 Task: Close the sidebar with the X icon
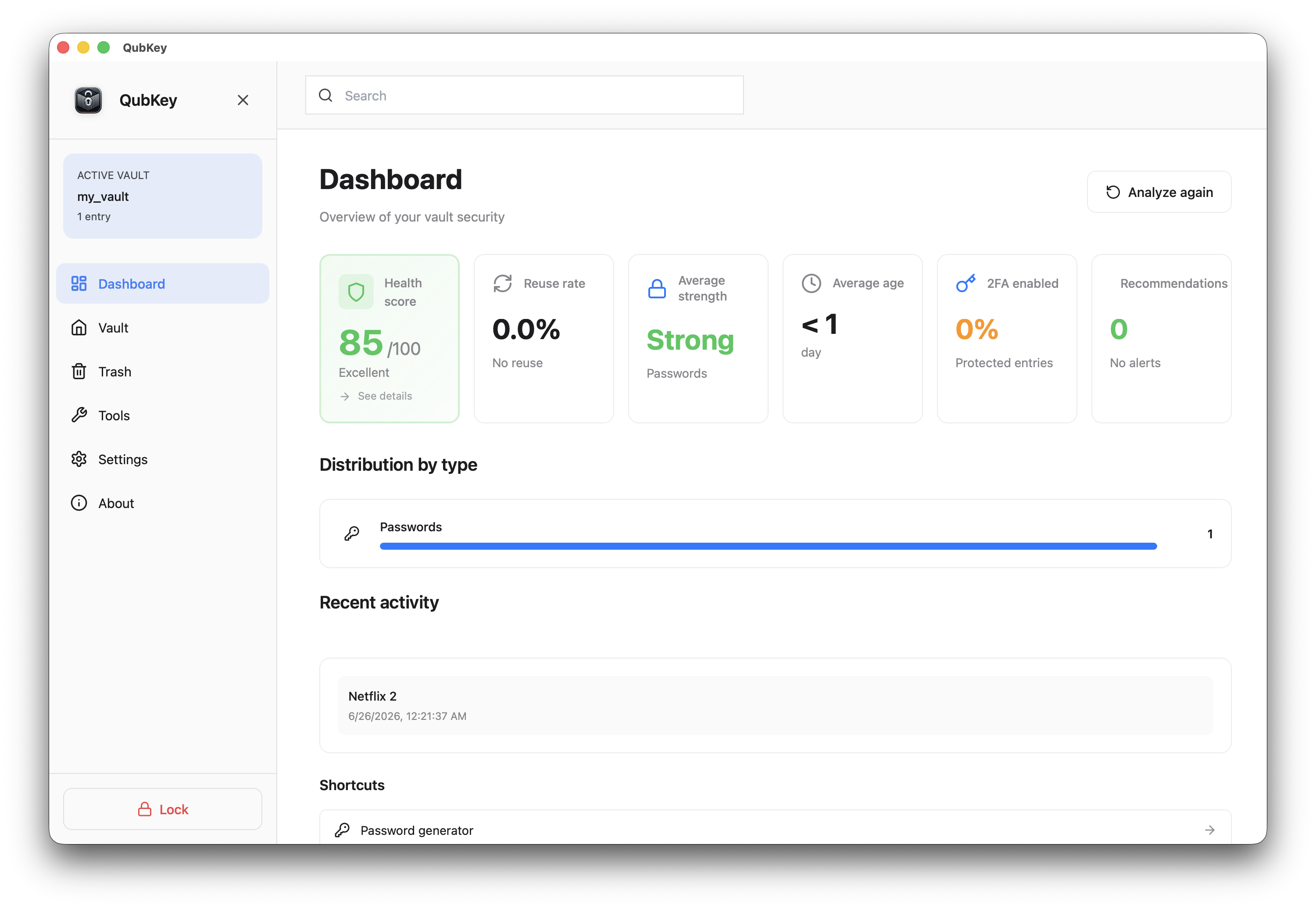tap(243, 100)
